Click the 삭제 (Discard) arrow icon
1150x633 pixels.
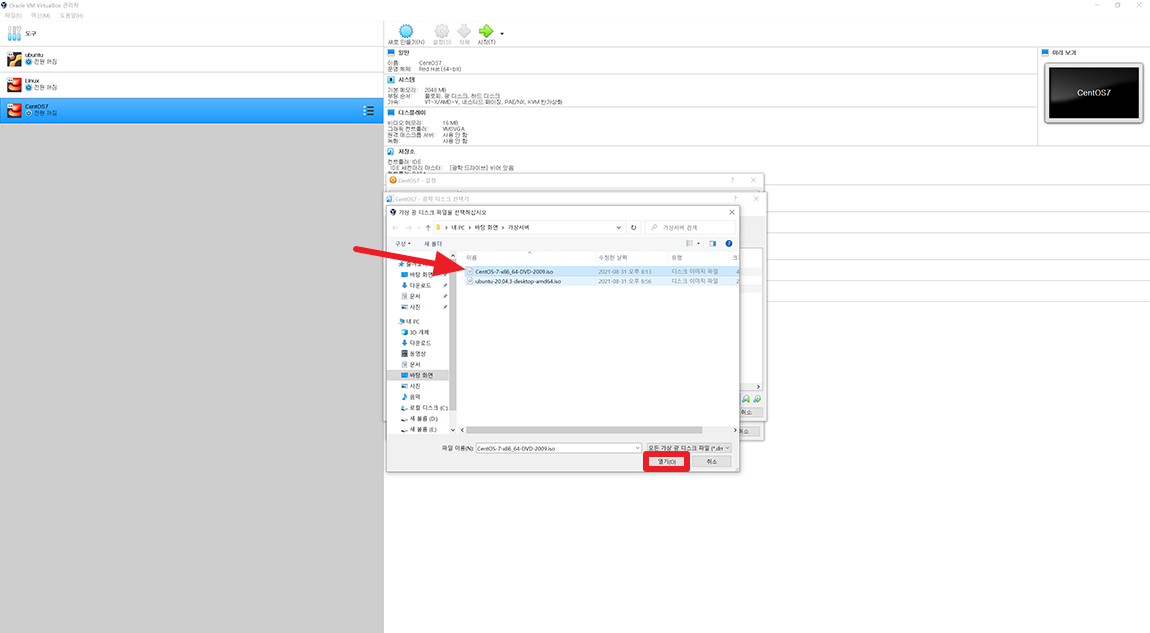click(x=464, y=31)
